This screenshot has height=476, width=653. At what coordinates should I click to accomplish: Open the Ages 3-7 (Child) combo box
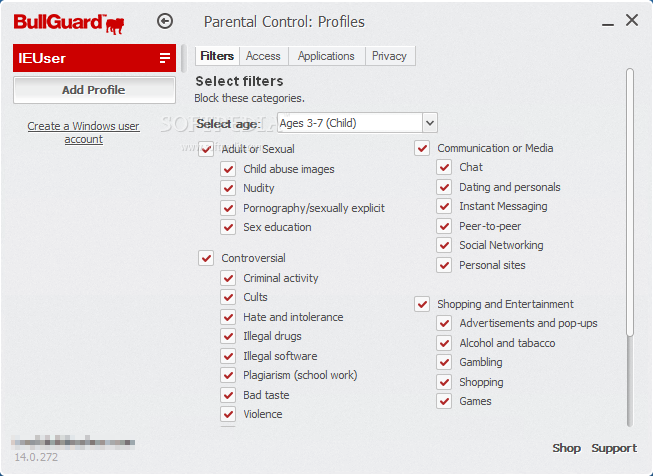pyautogui.click(x=357, y=123)
